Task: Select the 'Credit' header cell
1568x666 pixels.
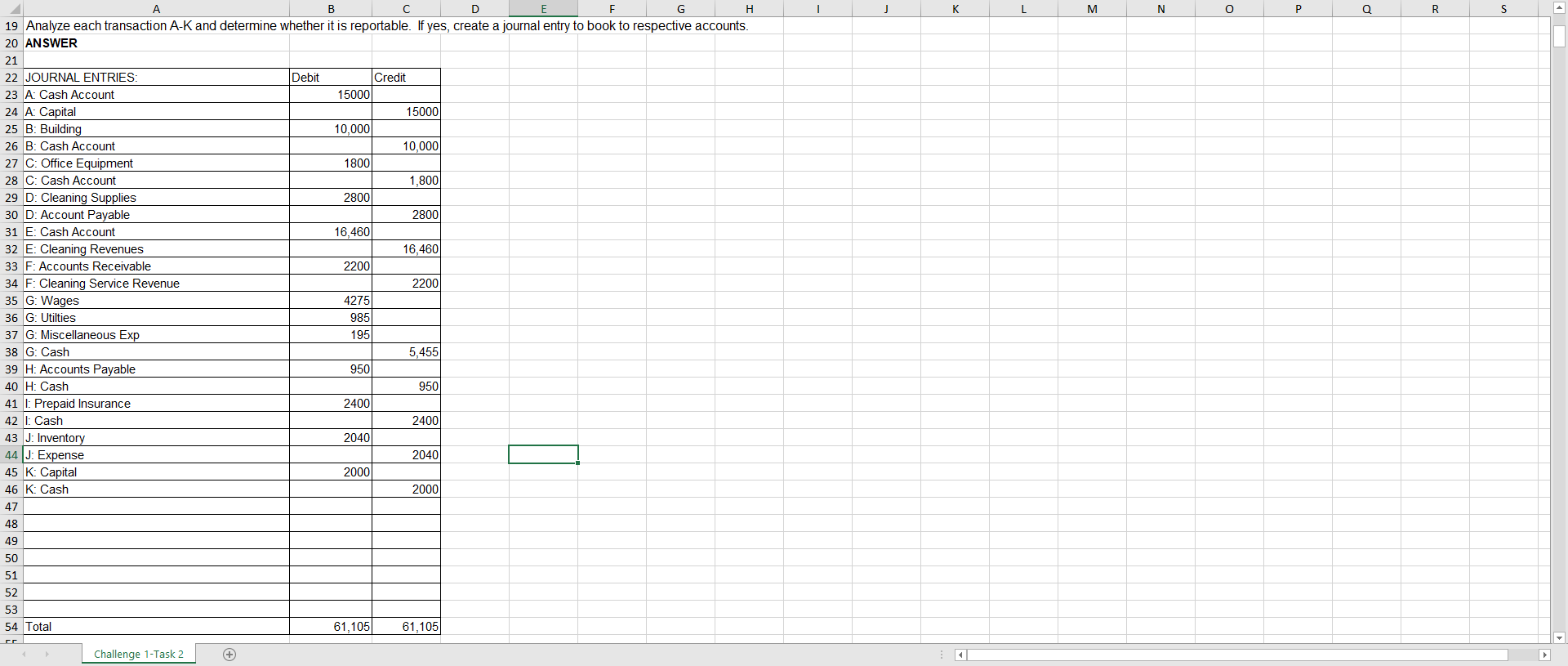Action: point(406,77)
